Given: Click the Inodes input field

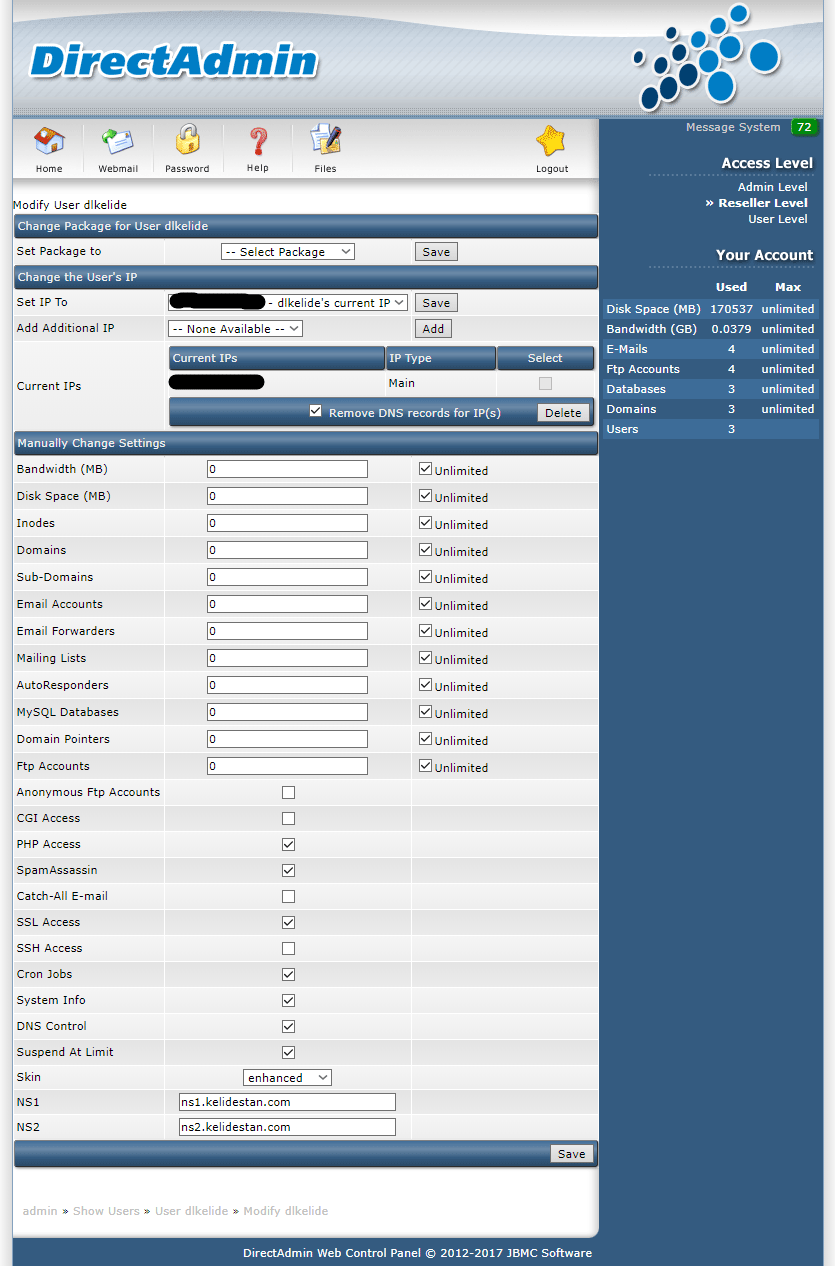Looking at the screenshot, I should (x=287, y=523).
